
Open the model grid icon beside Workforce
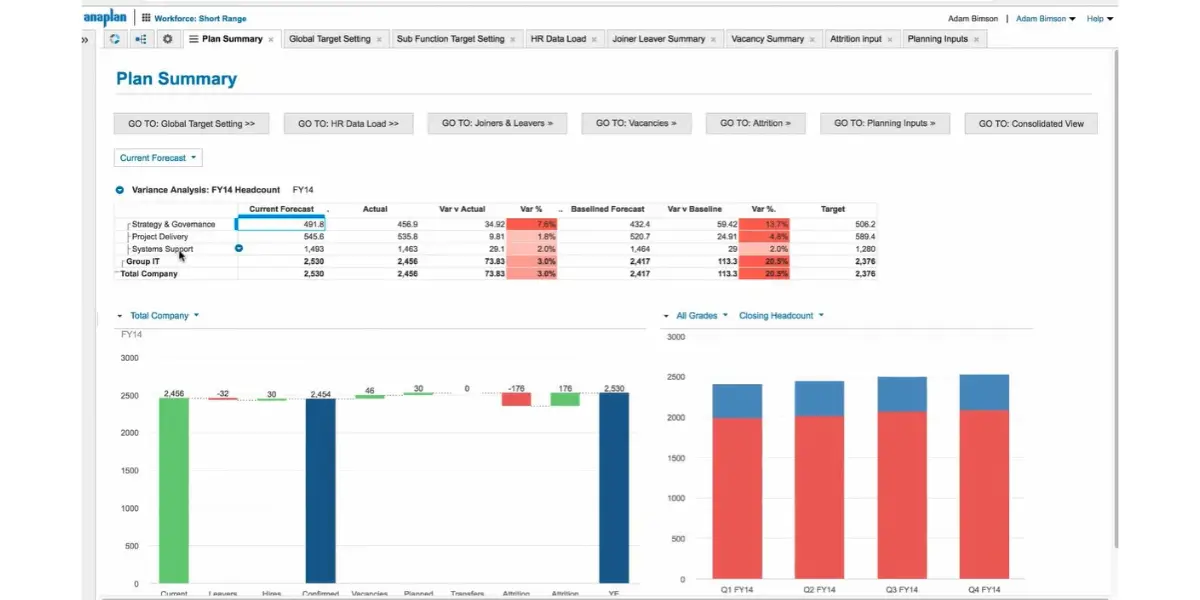146,18
